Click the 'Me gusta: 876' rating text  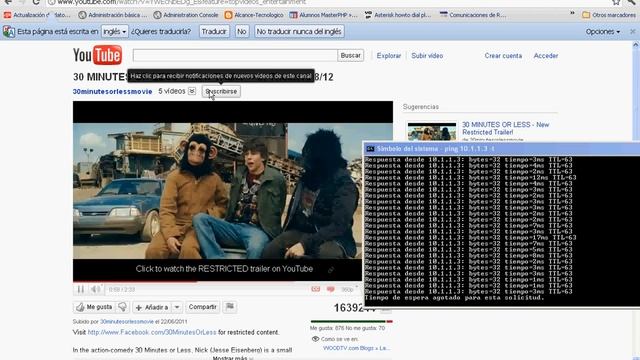click(x=327, y=328)
